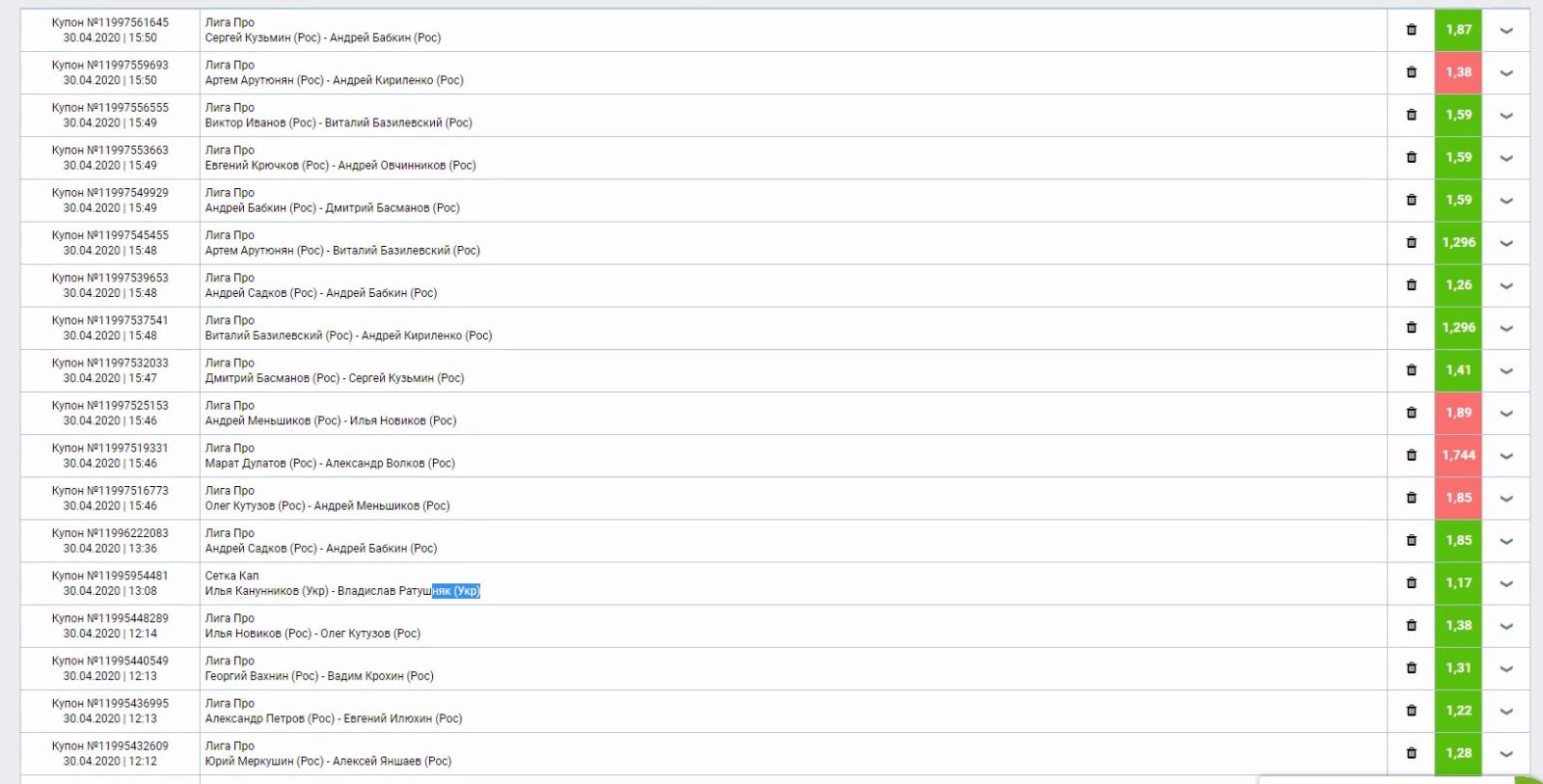Screen dimensions: 1543x784
Task: Remove coupon №11997556555 using trash icon
Action: (1411, 115)
